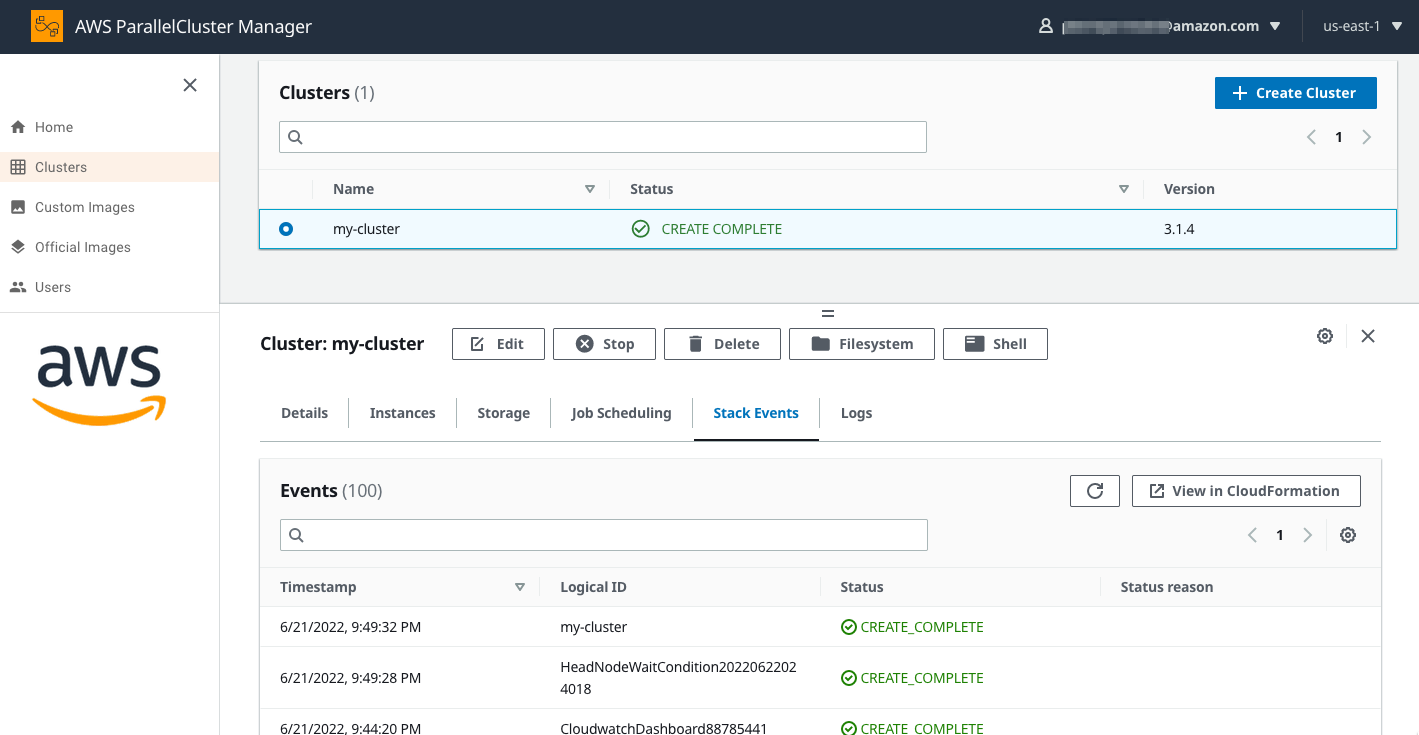Click the search magnifier in Clusters filter
The width and height of the screenshot is (1419, 735).
click(x=295, y=137)
